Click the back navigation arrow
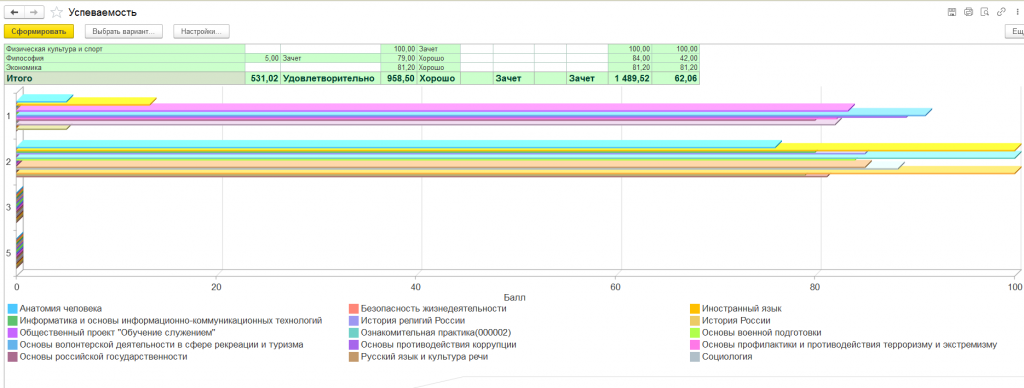 [x=14, y=12]
